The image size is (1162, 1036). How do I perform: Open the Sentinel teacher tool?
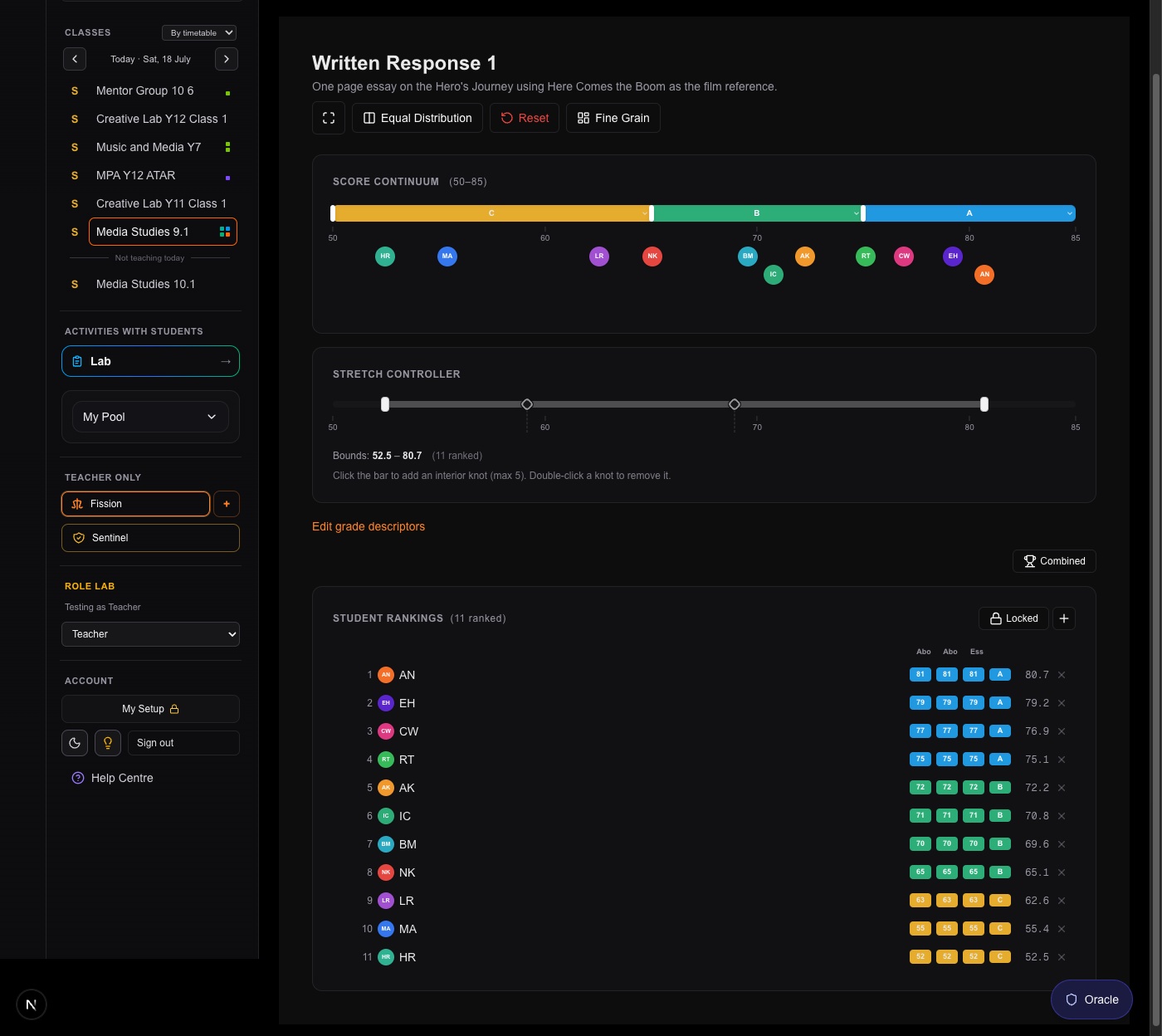pos(150,538)
